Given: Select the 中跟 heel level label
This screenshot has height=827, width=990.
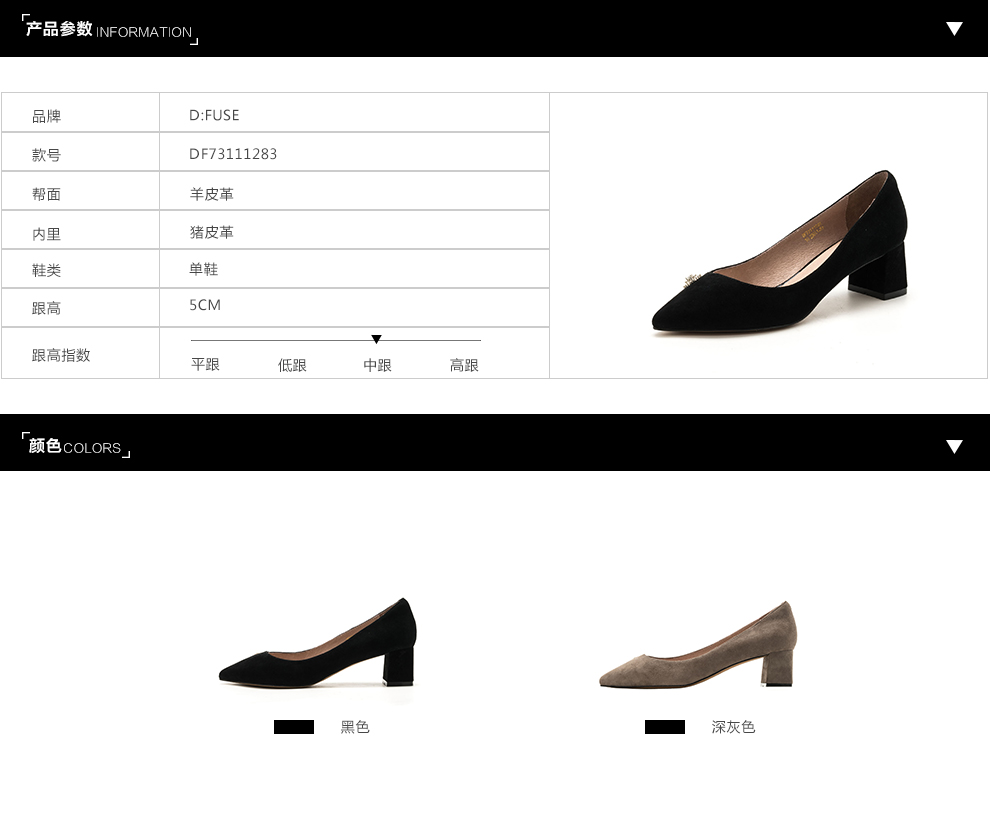Looking at the screenshot, I should (x=377, y=365).
